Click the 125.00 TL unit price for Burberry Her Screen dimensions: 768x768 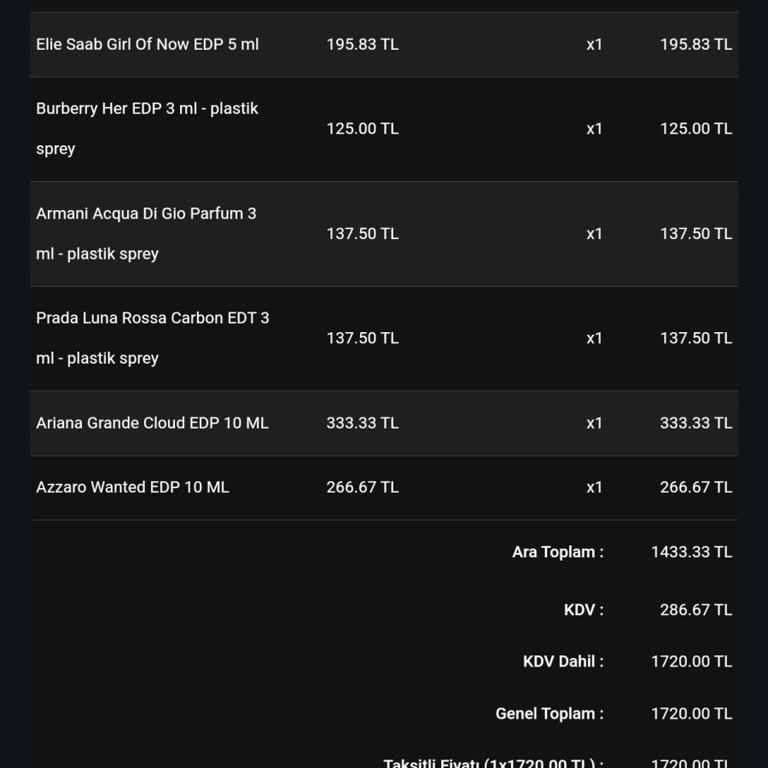coord(362,128)
